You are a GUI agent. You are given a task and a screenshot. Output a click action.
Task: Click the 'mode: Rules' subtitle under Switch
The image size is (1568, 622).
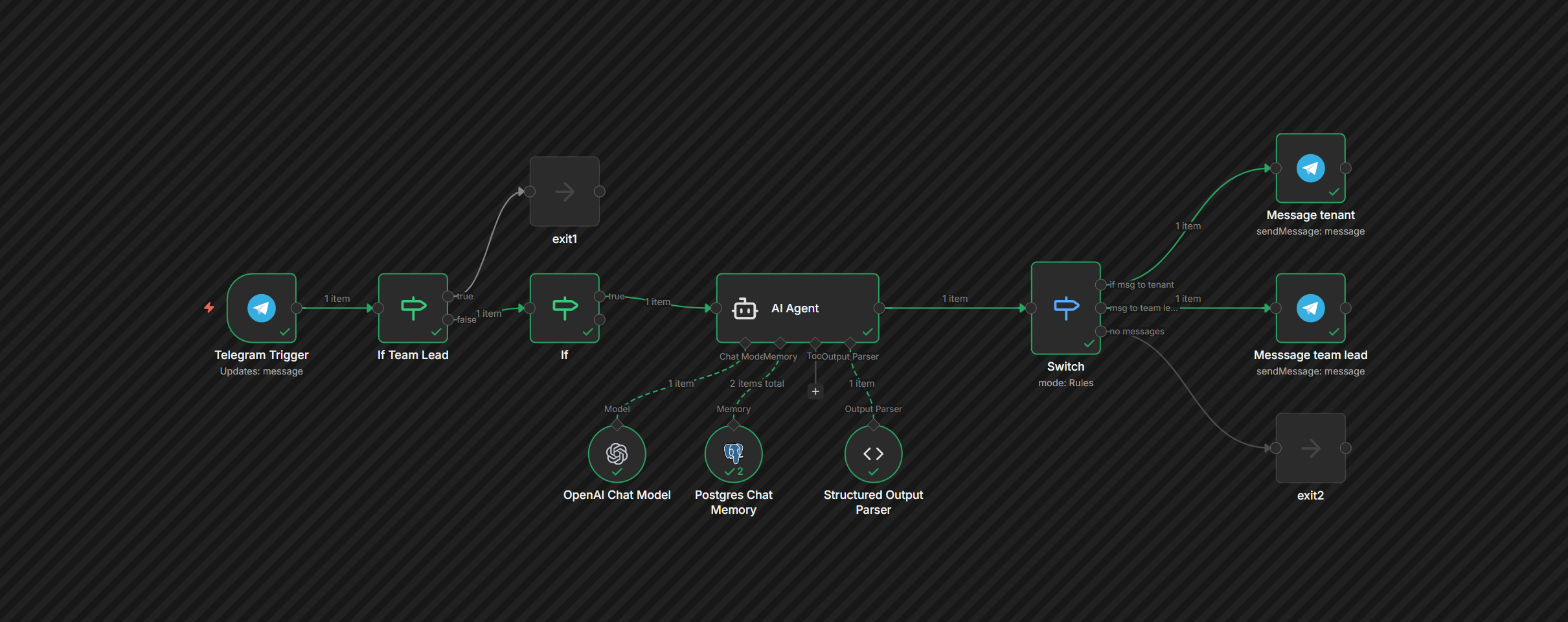pos(1066,383)
